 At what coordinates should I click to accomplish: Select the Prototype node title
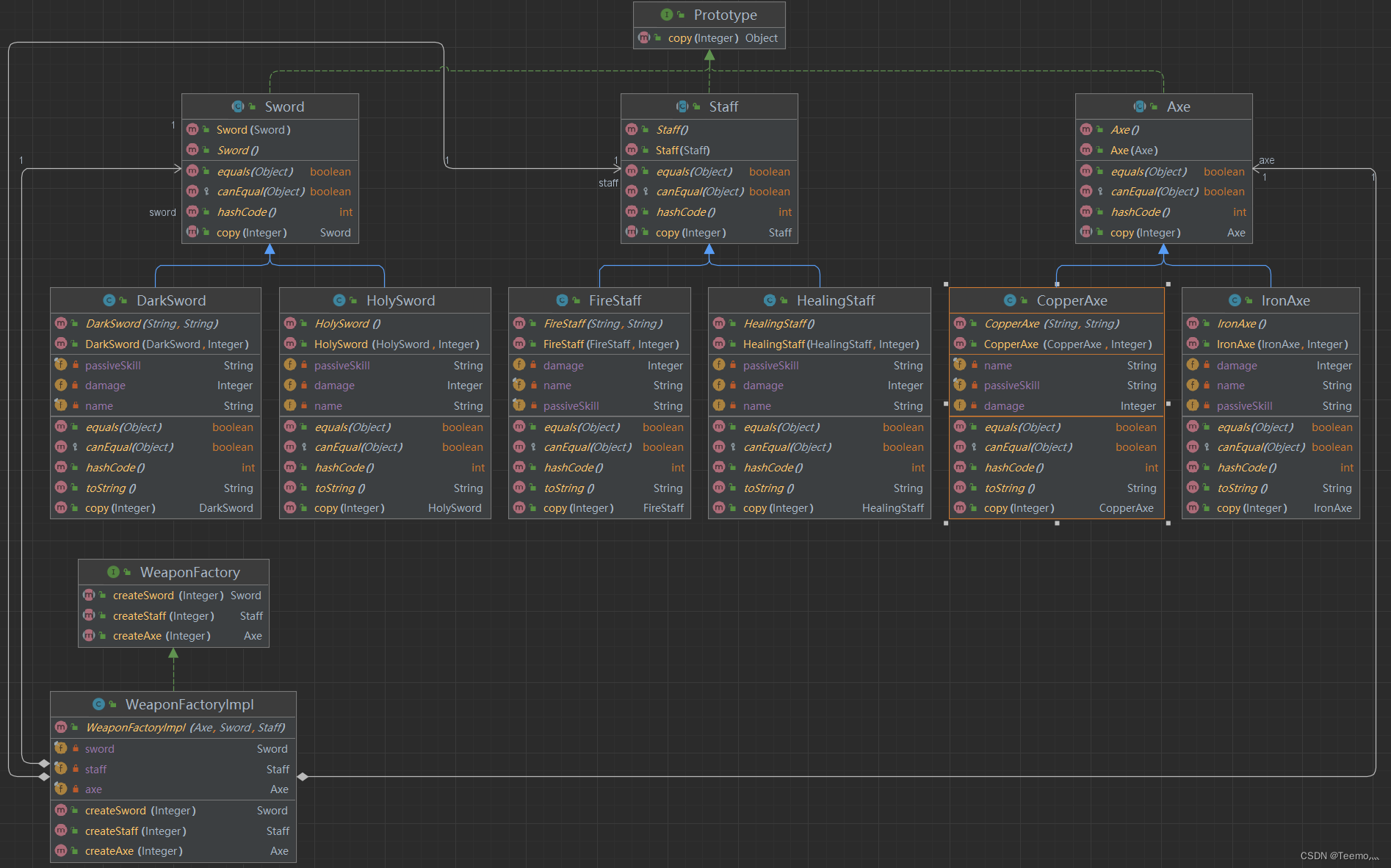(x=725, y=15)
